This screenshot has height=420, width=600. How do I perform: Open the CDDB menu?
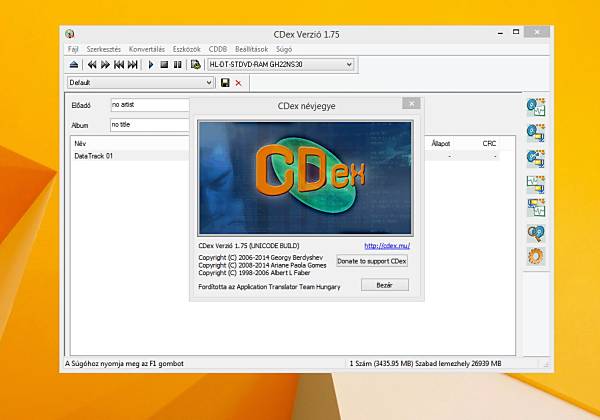pyautogui.click(x=218, y=49)
